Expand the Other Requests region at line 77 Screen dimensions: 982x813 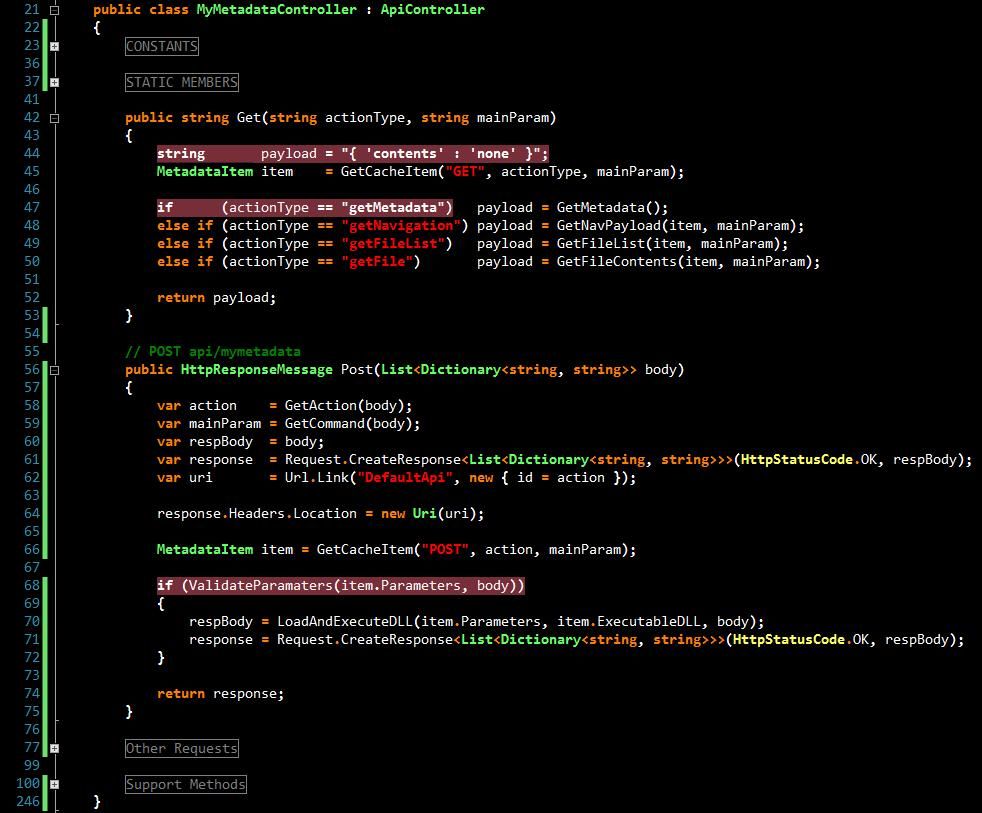coord(54,748)
